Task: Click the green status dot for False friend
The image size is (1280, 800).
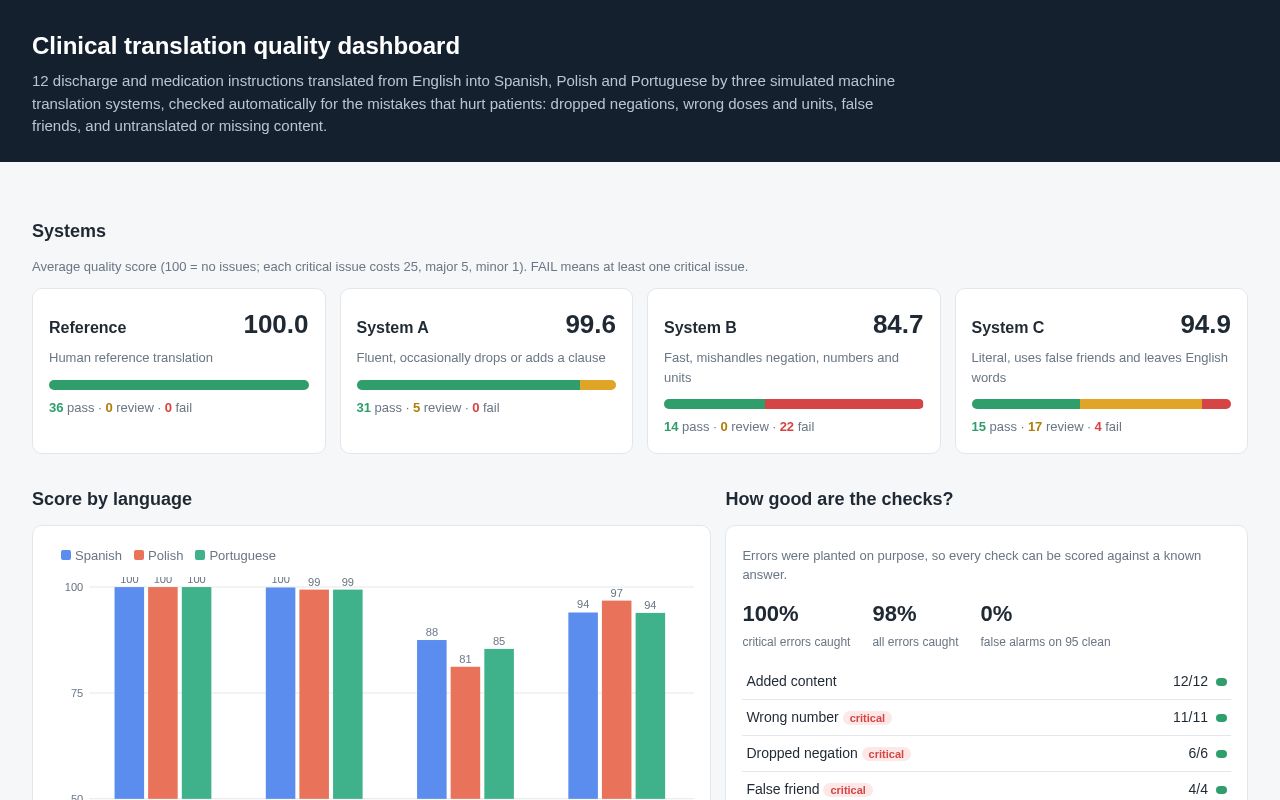Action: (x=1221, y=790)
